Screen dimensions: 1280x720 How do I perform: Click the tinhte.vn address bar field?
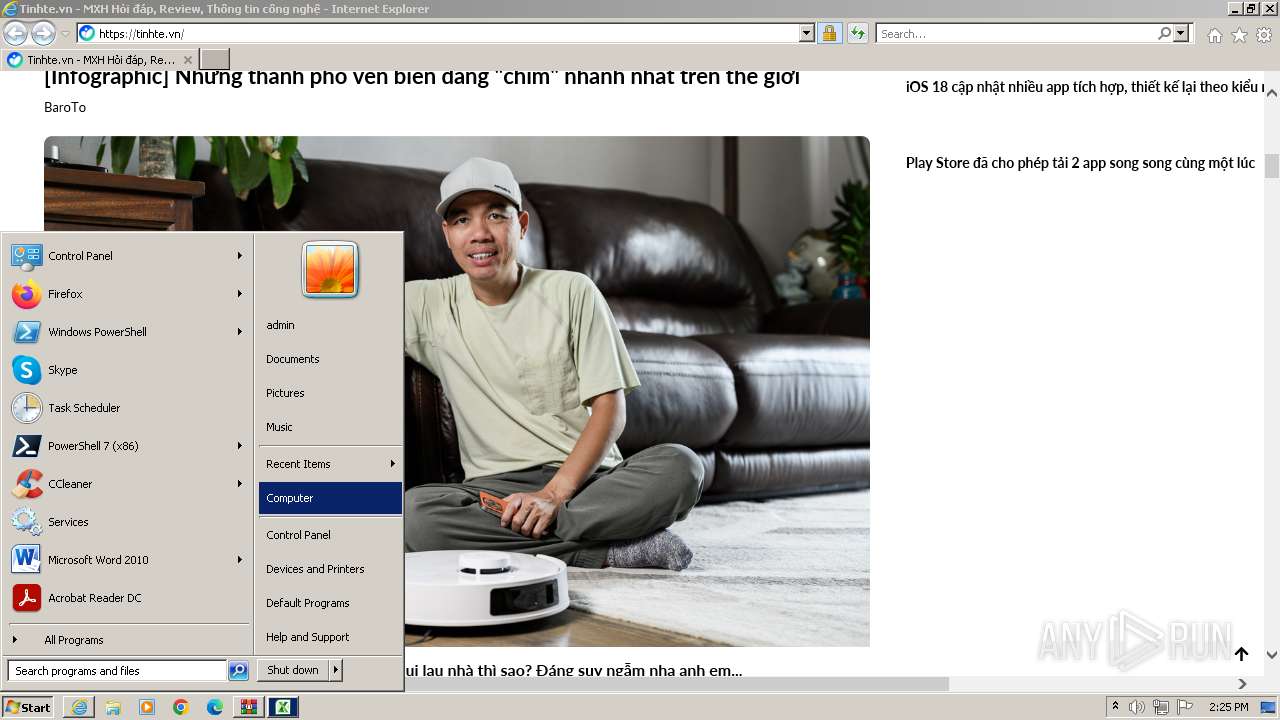click(x=446, y=33)
